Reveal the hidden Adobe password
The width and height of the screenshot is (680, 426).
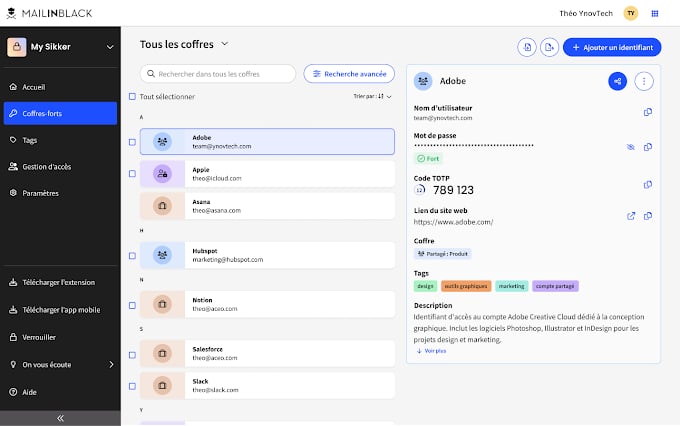[631, 147]
